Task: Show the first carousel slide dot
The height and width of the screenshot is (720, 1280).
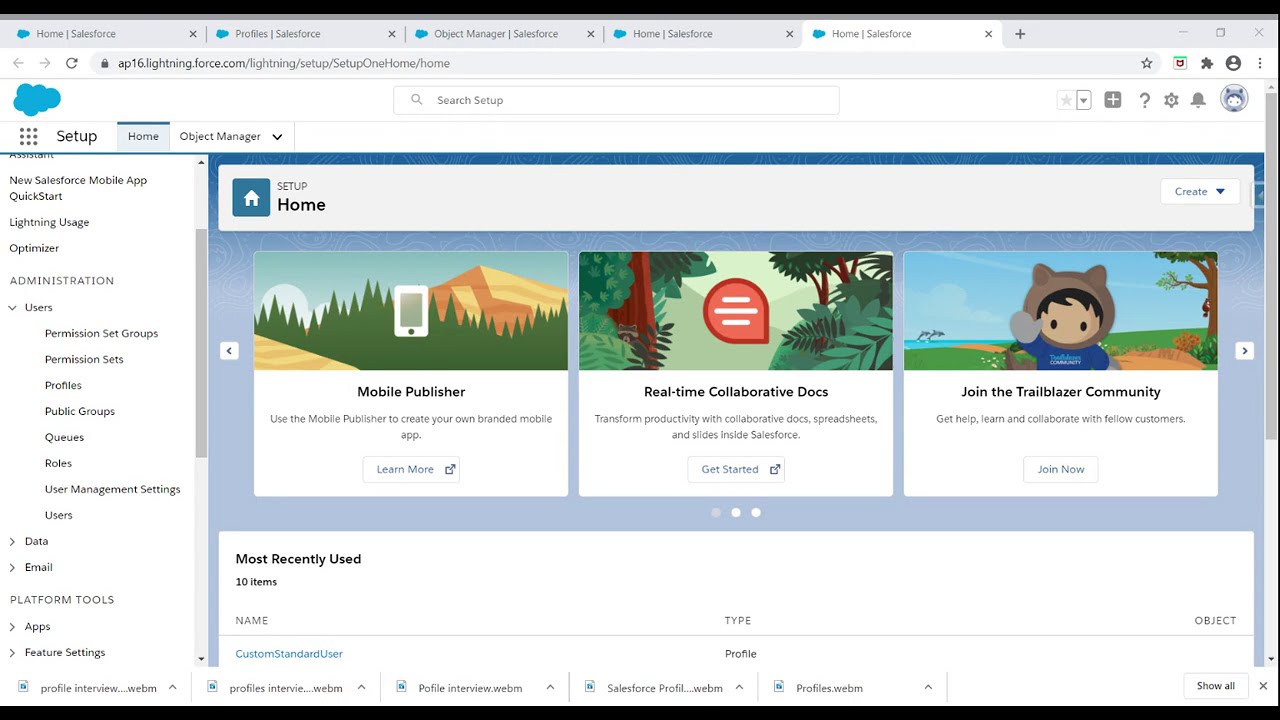Action: pos(716,512)
